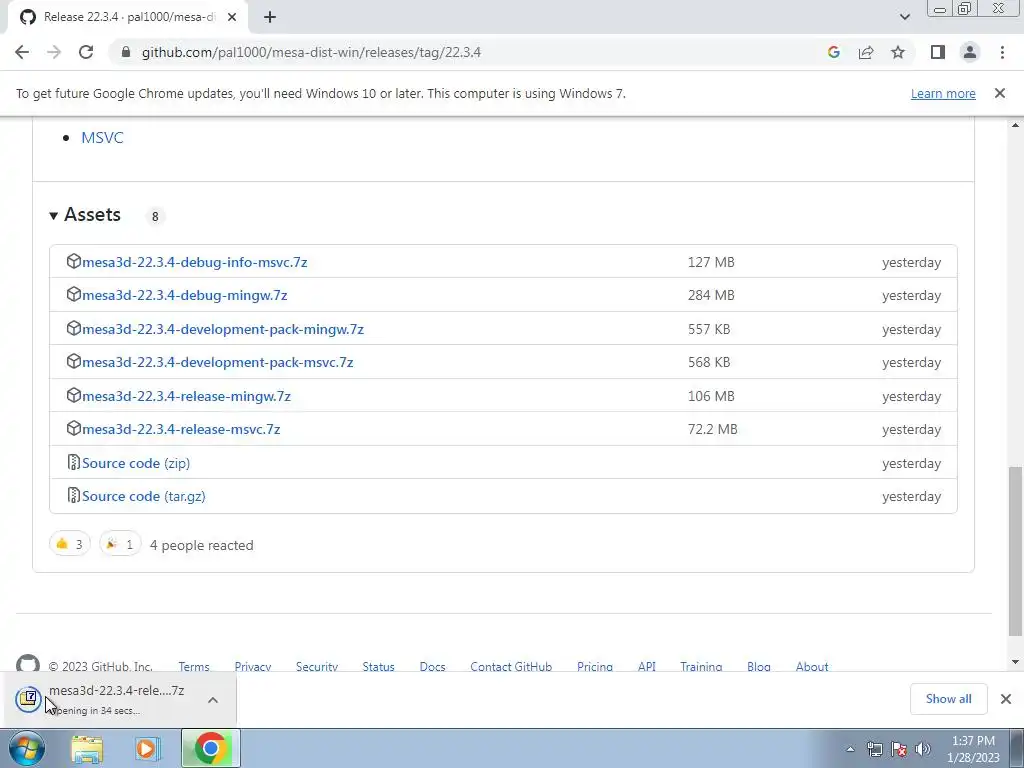This screenshot has width=1024, height=768.
Task: Open the Chrome side panel
Action: 938,52
